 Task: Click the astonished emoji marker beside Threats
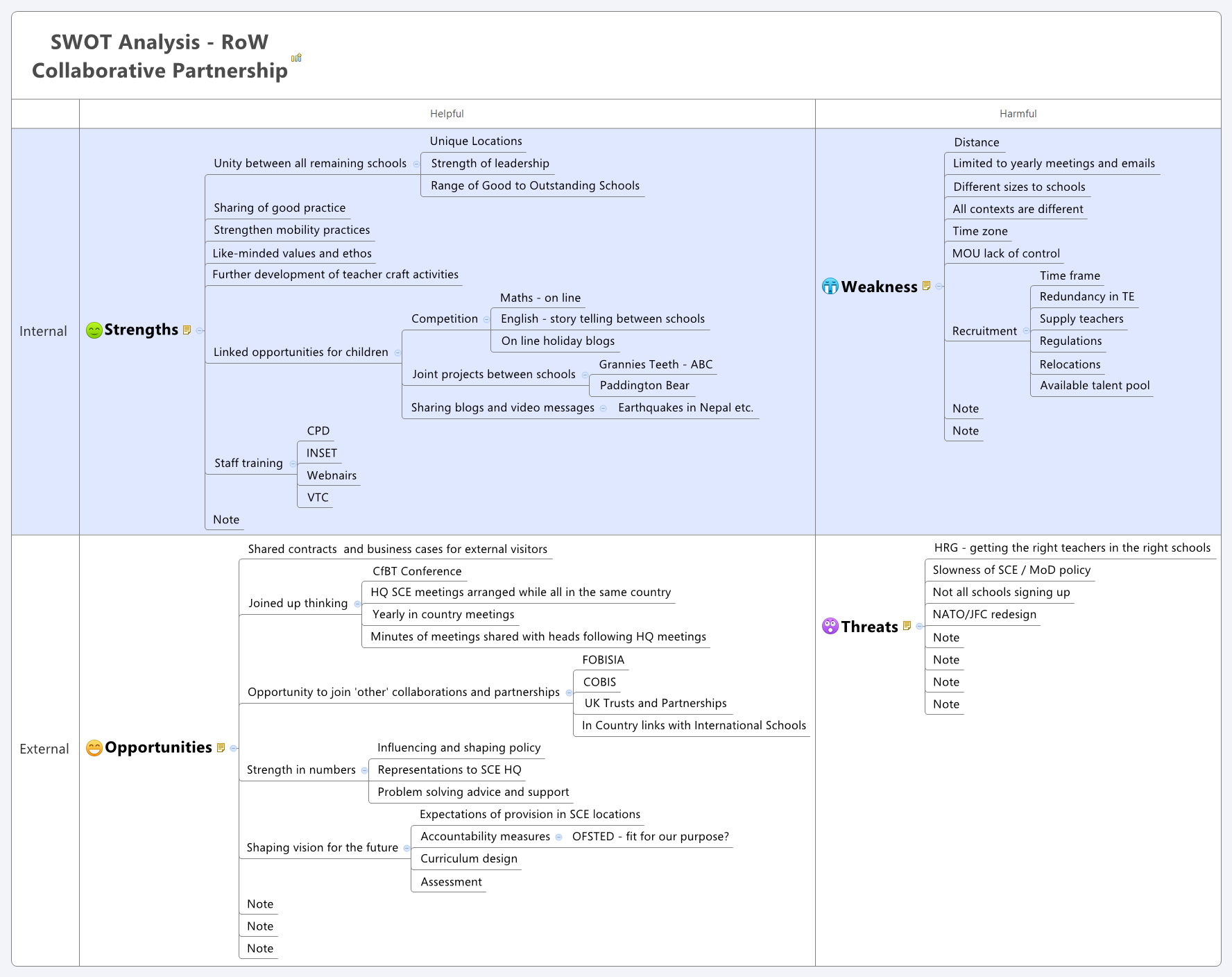830,626
